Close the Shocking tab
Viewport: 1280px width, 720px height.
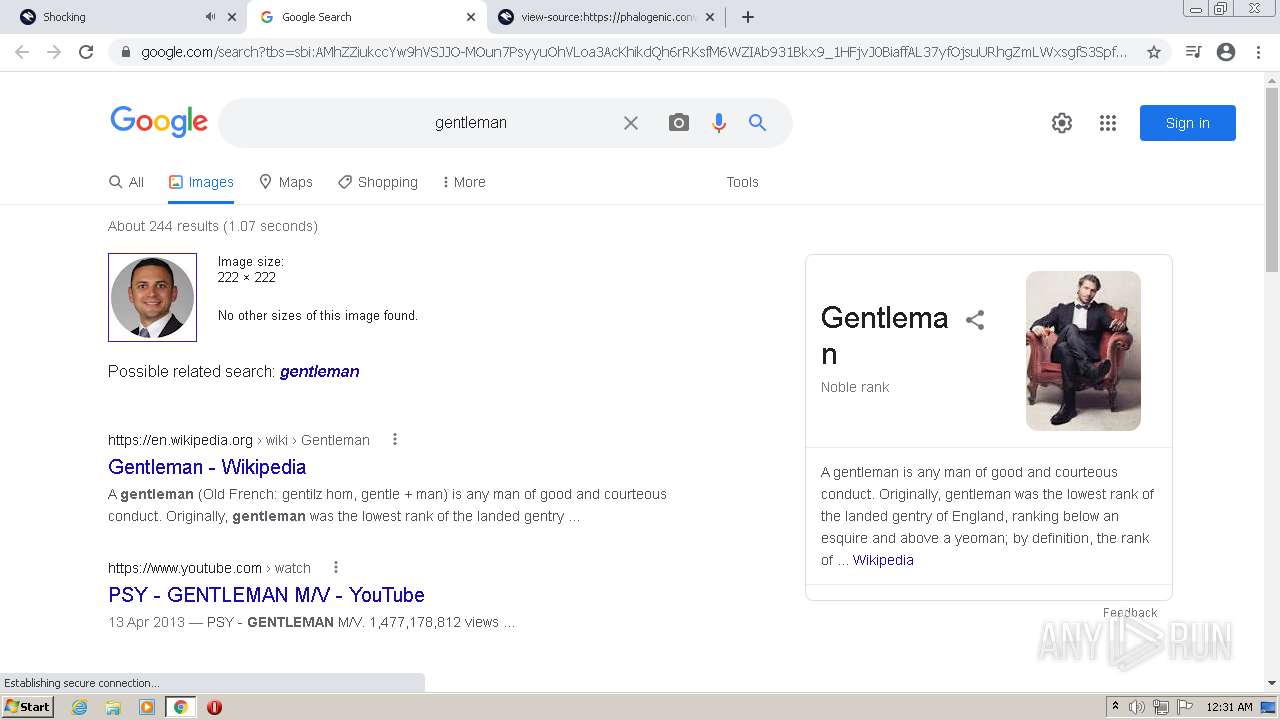pyautogui.click(x=232, y=17)
